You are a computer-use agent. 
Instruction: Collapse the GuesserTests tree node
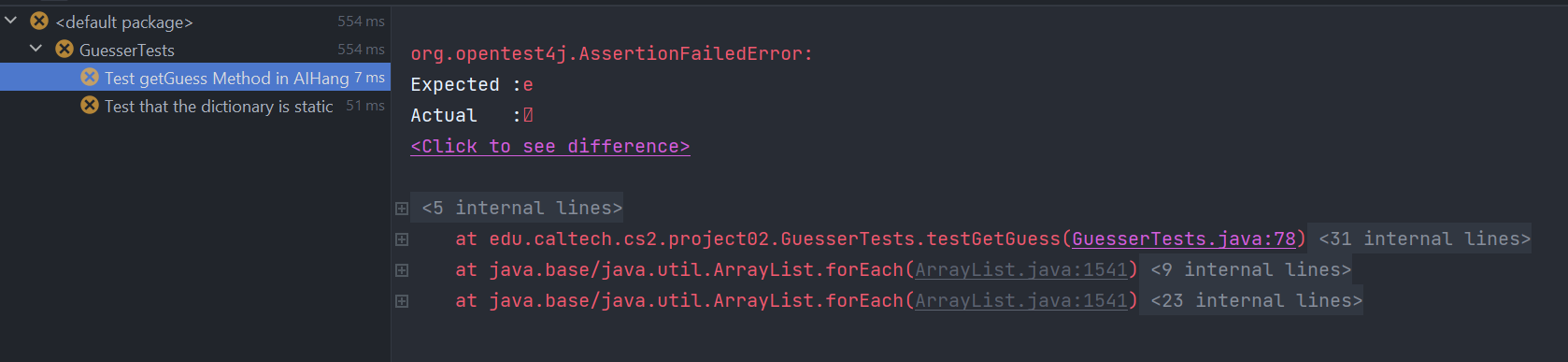pos(36,48)
